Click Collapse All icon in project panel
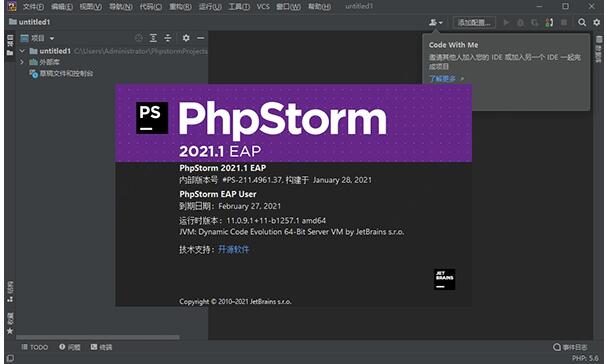Viewport: 606px width, 364px height. coord(168,38)
